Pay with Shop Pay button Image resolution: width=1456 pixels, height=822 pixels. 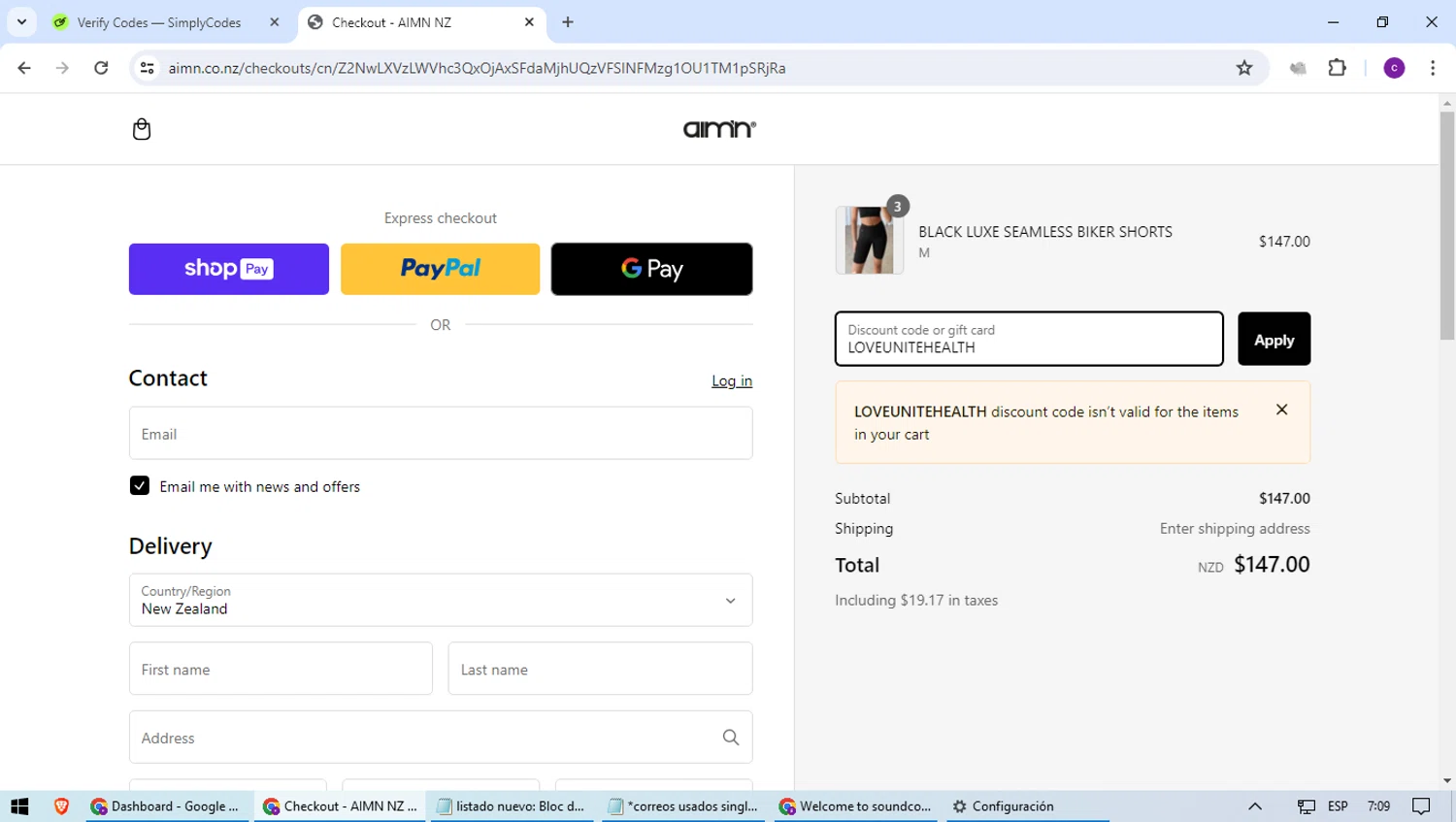point(229,269)
